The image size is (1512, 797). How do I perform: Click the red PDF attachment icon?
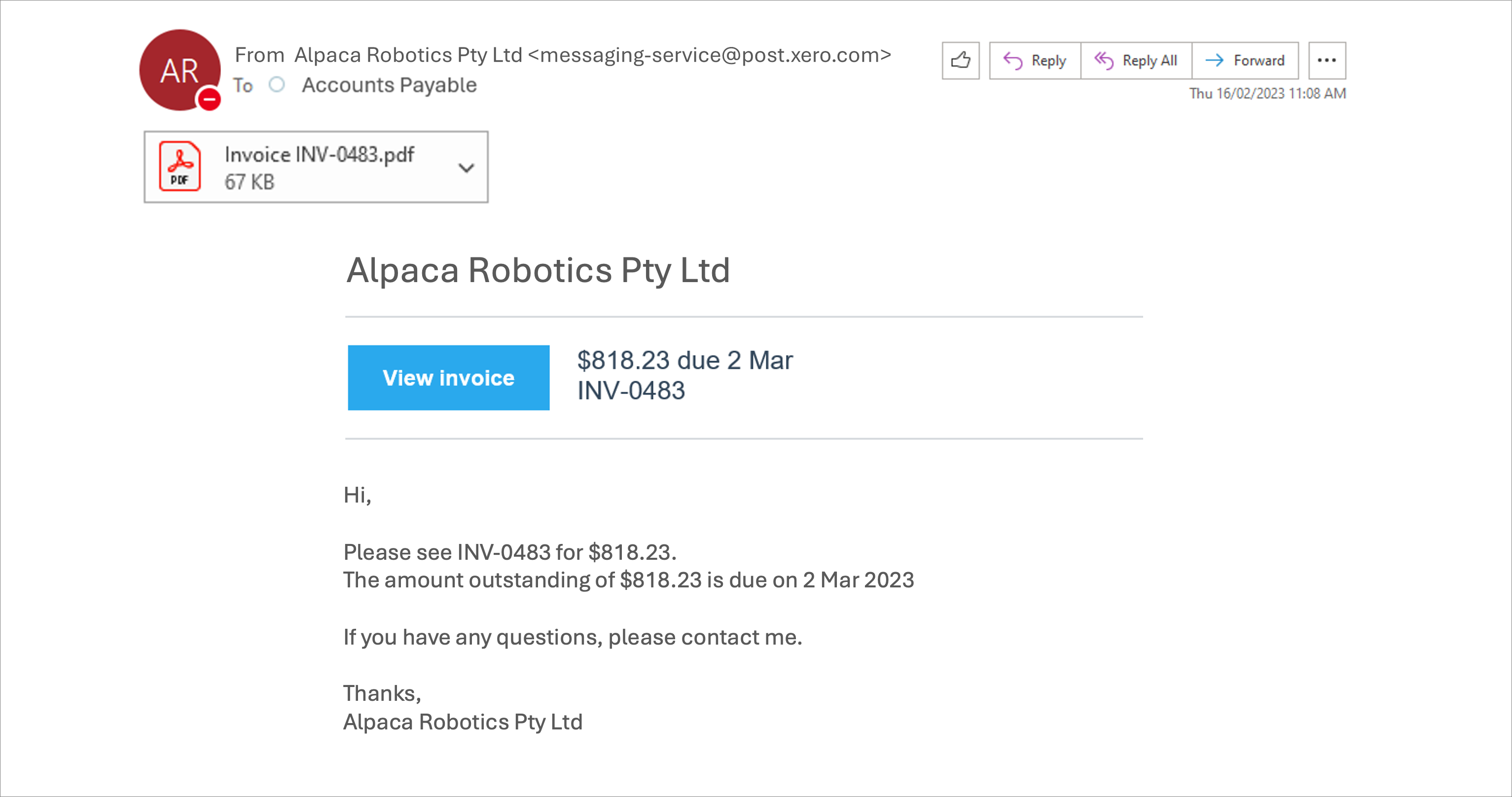coord(180,167)
